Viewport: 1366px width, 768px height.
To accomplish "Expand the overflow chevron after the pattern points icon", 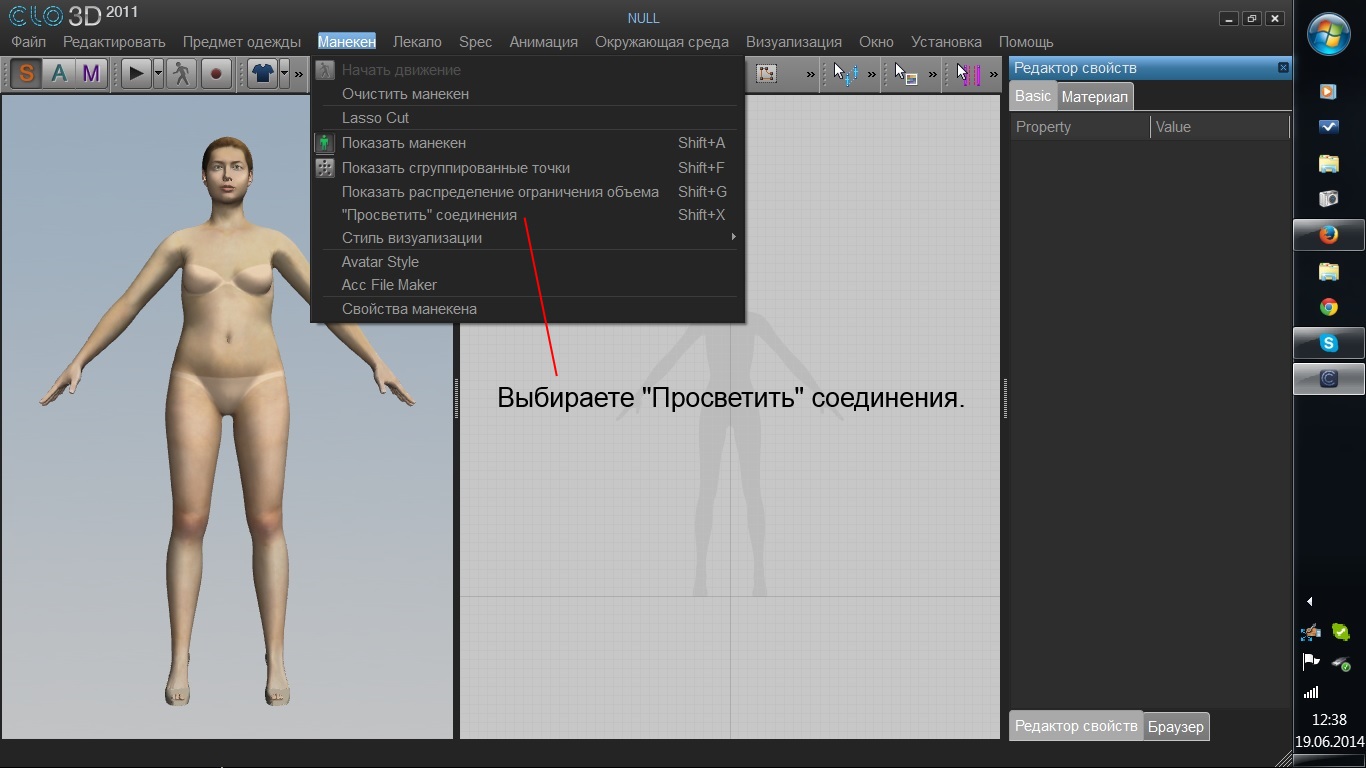I will (811, 74).
